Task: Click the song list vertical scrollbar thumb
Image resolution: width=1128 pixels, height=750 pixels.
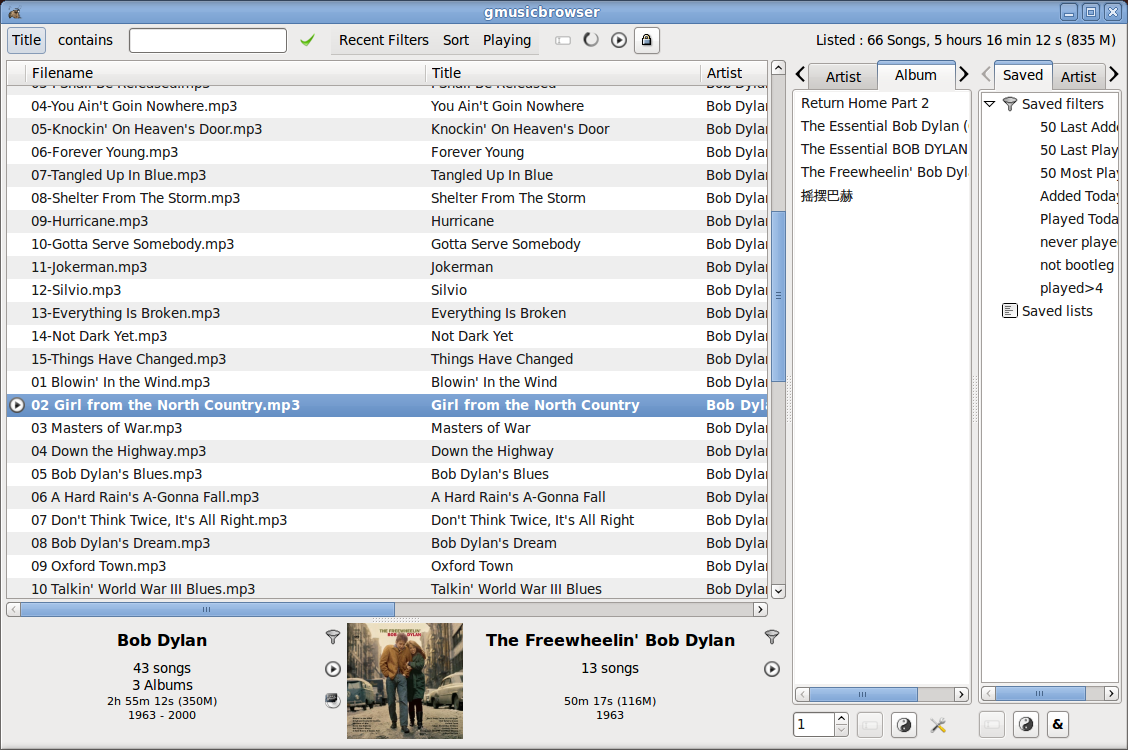Action: click(778, 294)
